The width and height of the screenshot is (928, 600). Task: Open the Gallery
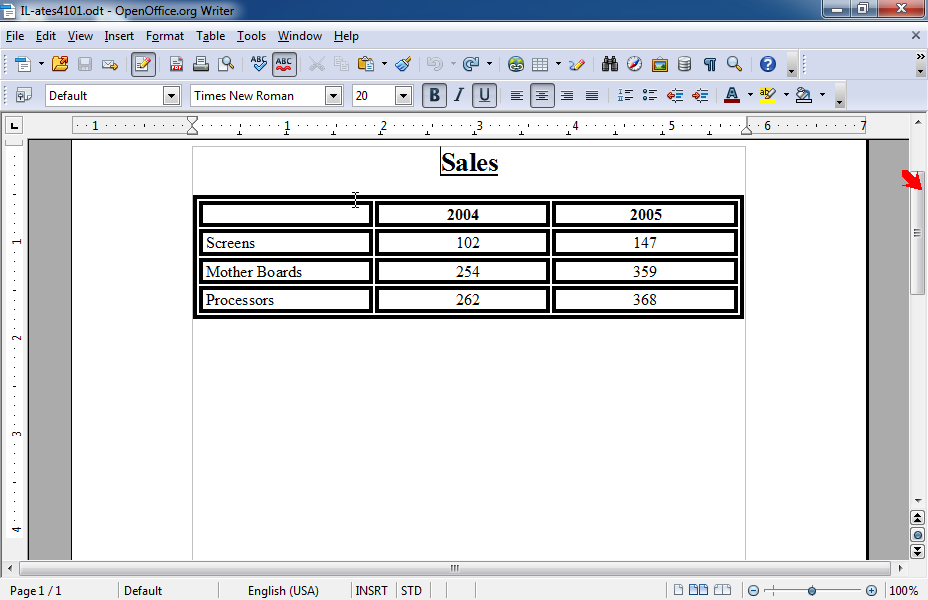(659, 63)
